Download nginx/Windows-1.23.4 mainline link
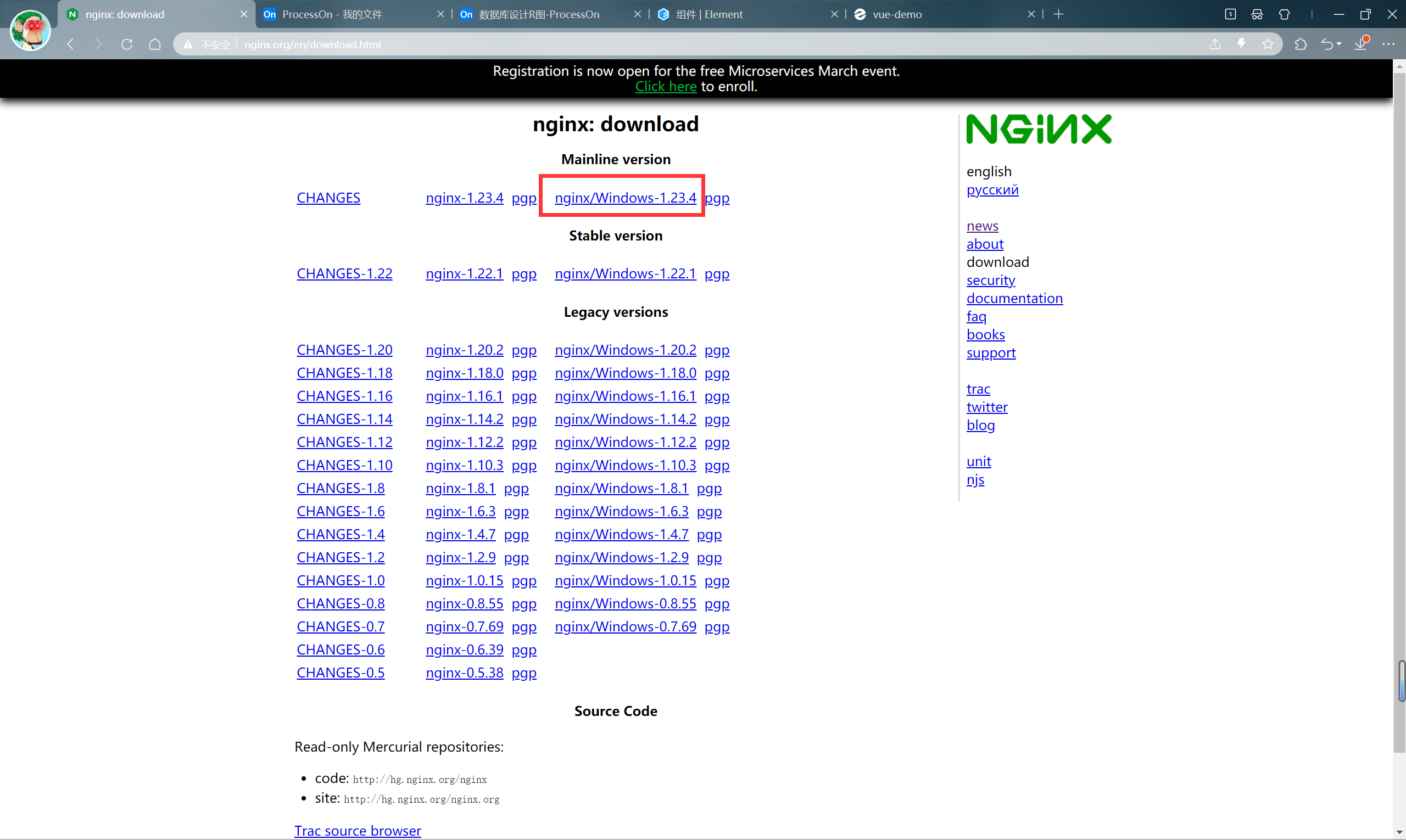 pos(625,198)
